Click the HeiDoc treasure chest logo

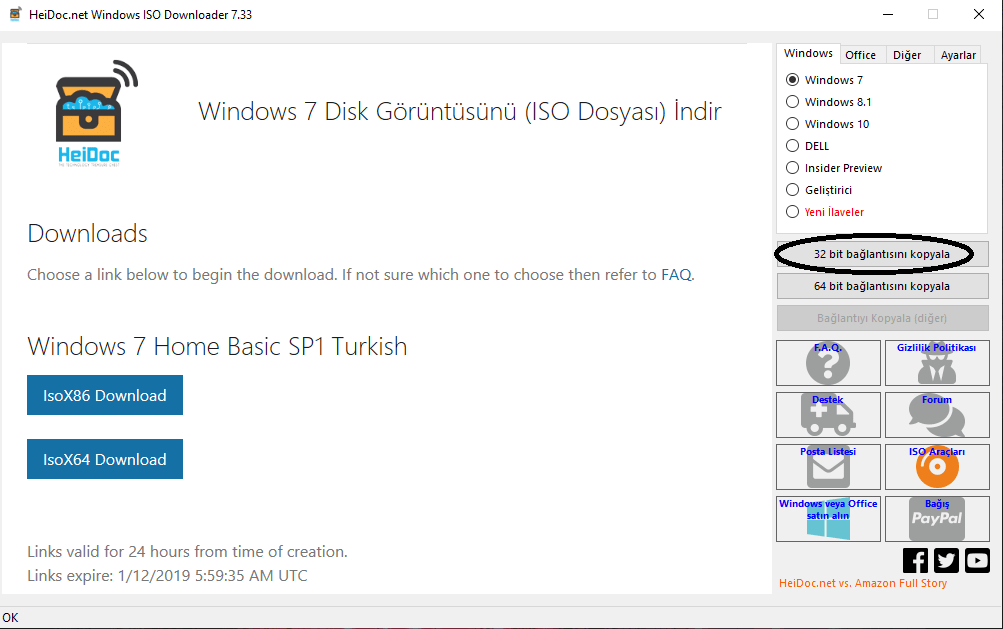click(96, 113)
